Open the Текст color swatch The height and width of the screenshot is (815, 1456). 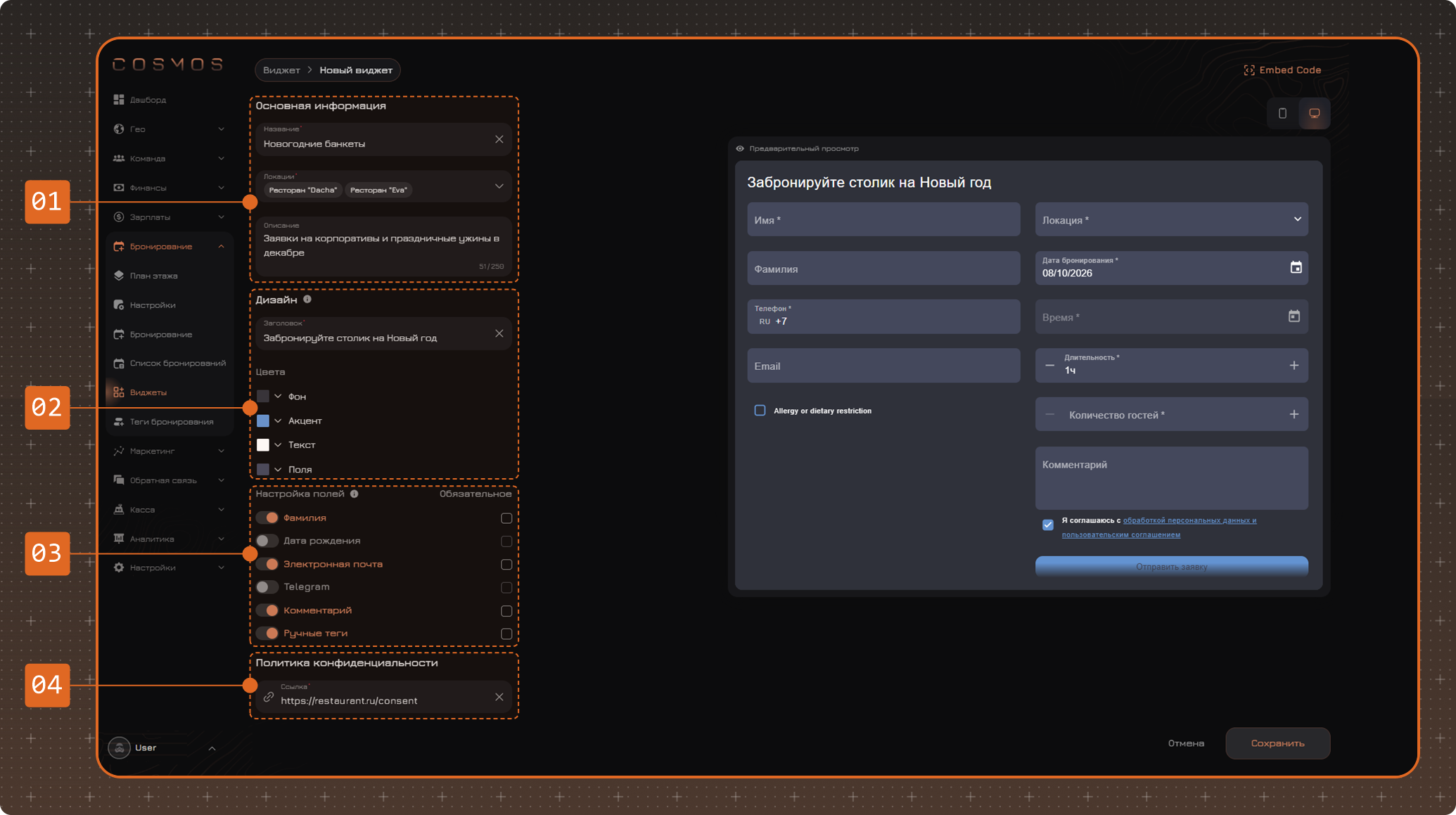(x=263, y=444)
